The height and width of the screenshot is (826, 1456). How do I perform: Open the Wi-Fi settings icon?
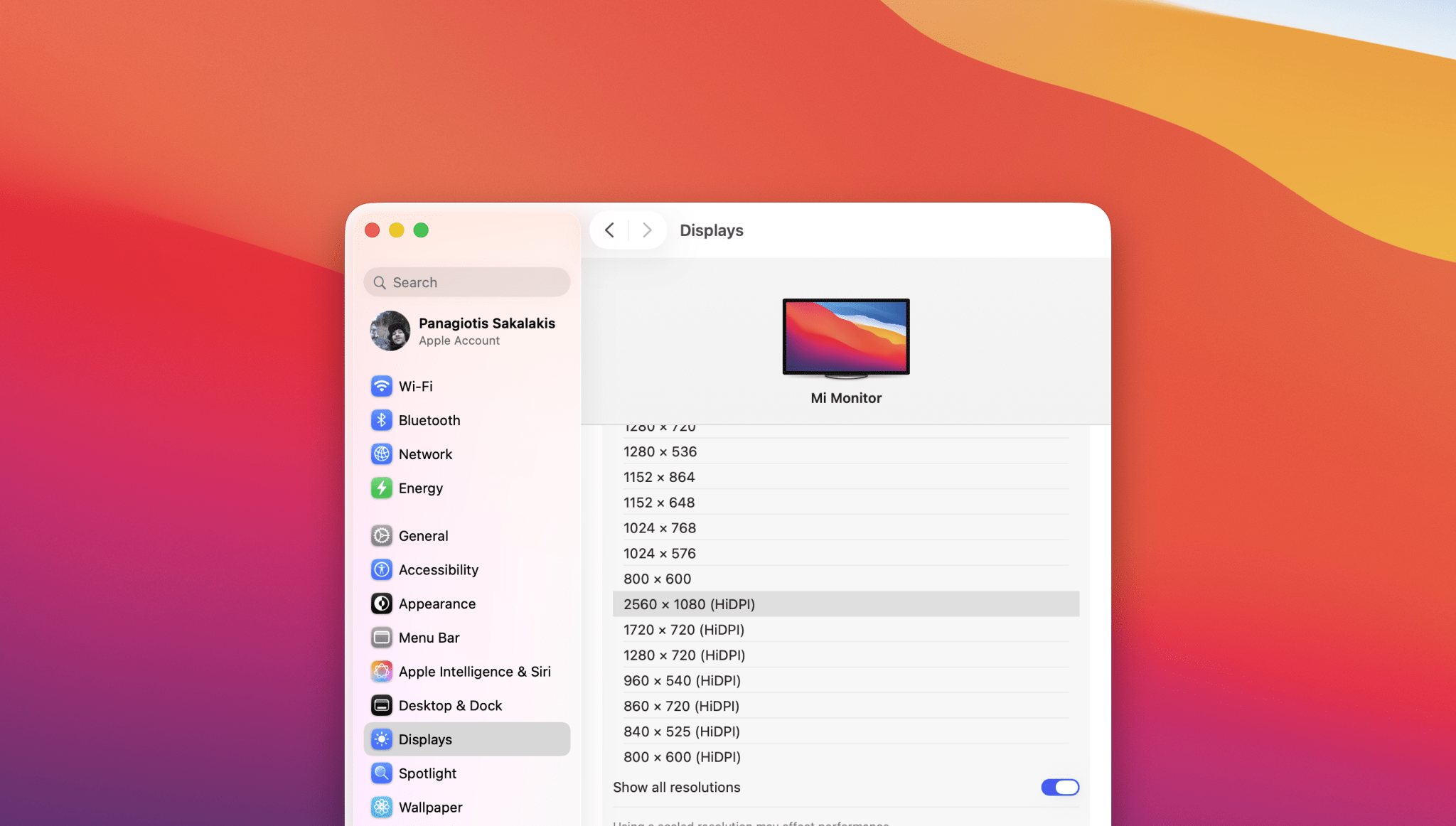click(x=382, y=386)
